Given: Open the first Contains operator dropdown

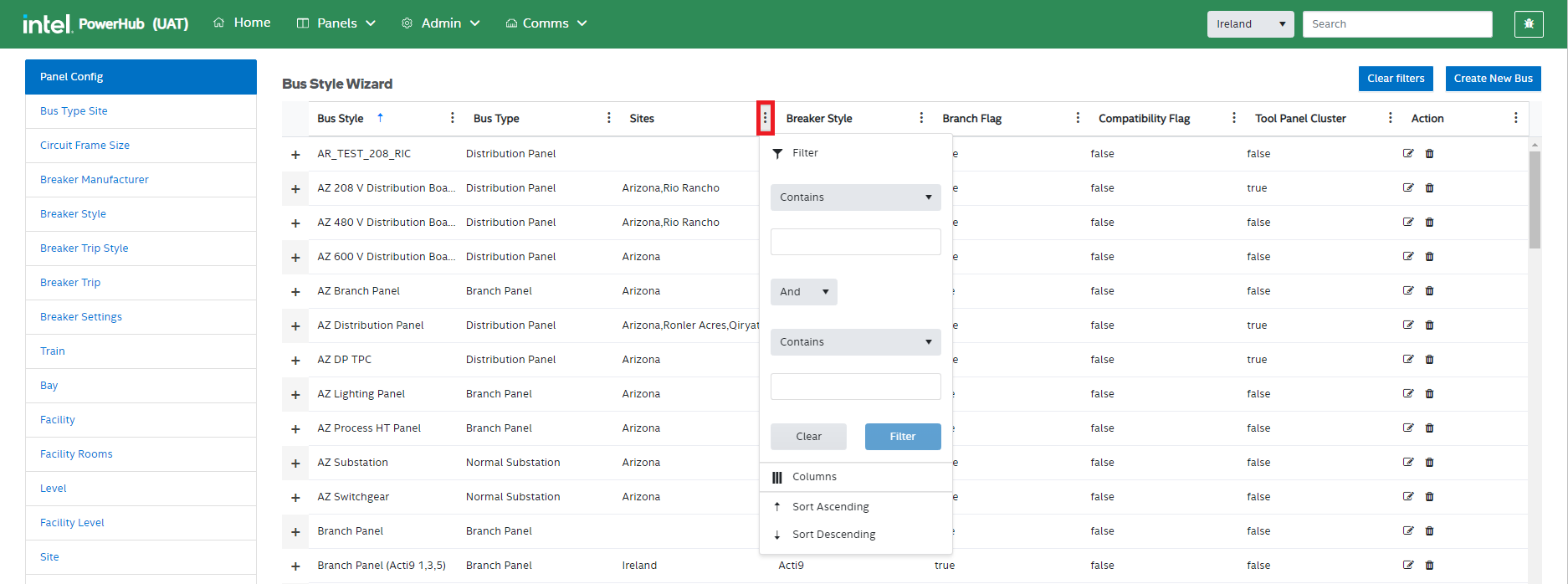Looking at the screenshot, I should pyautogui.click(x=855, y=197).
